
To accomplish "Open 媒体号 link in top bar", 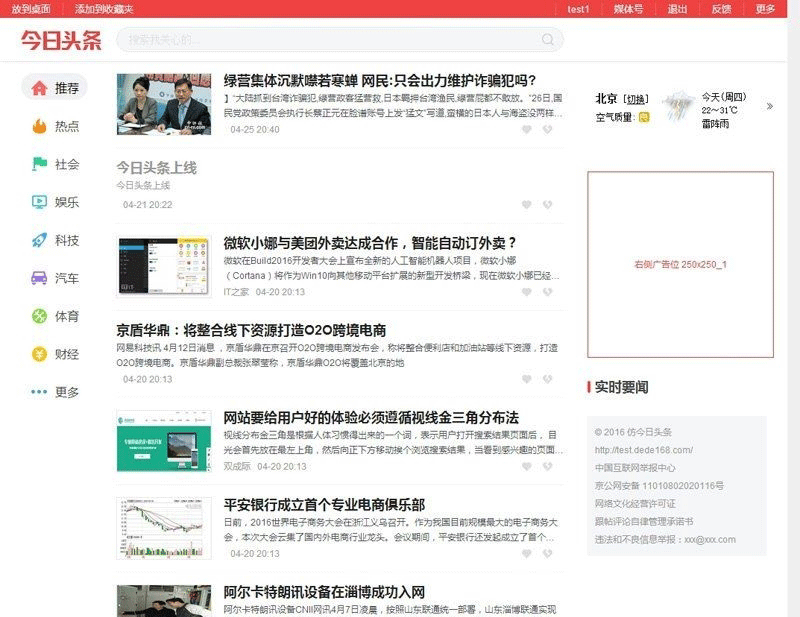I will pos(628,9).
